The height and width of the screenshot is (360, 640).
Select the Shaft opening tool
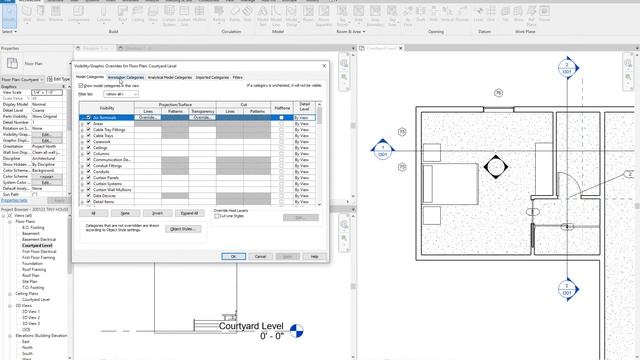pyautogui.click(x=420, y=14)
